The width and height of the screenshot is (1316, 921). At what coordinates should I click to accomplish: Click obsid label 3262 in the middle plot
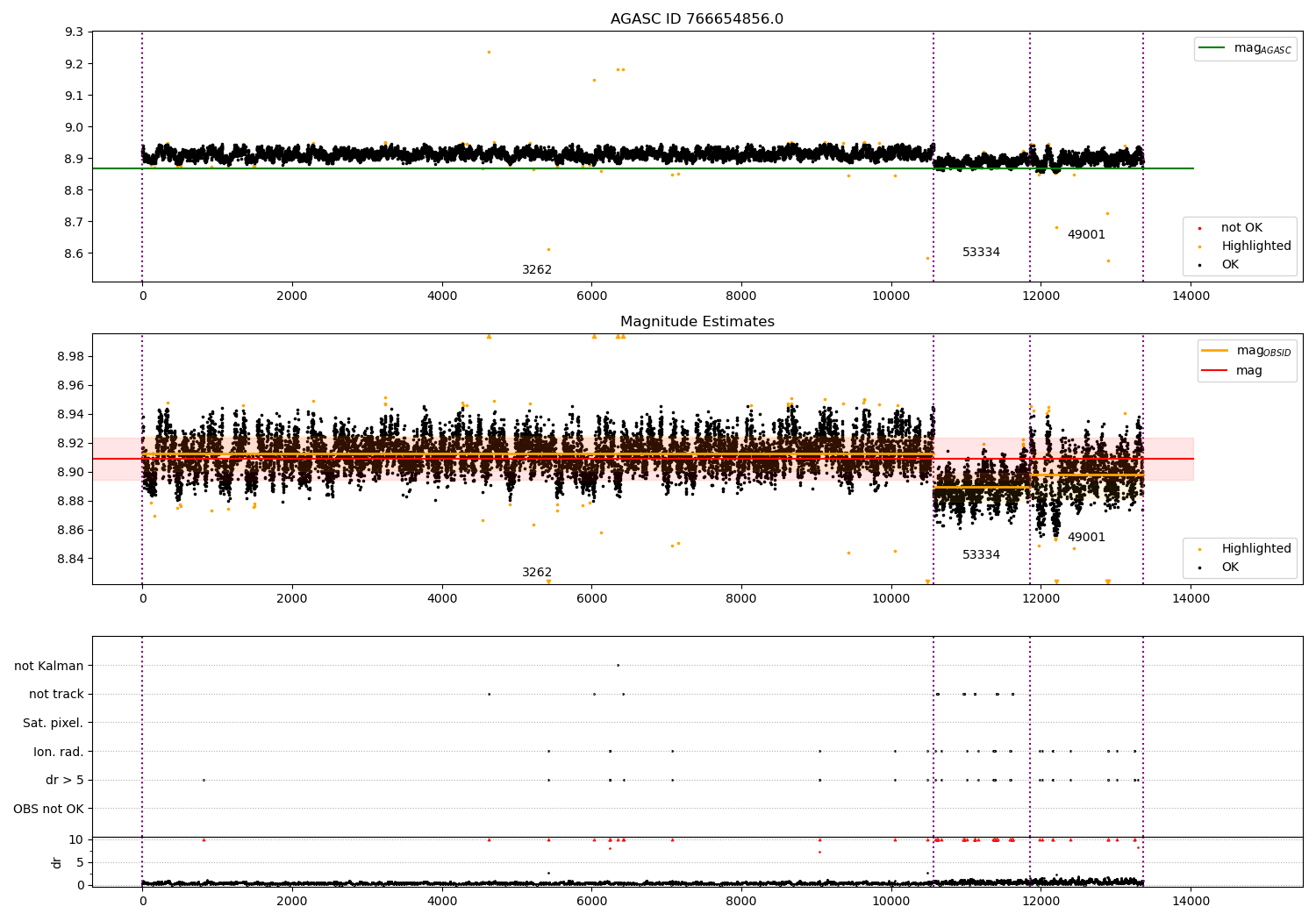tap(537, 573)
